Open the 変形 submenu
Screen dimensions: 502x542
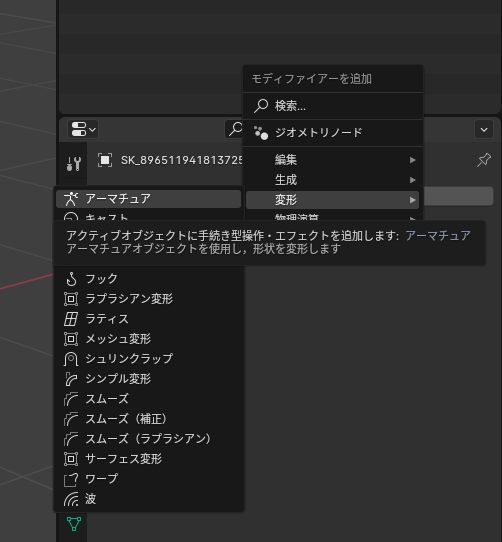click(x=333, y=200)
